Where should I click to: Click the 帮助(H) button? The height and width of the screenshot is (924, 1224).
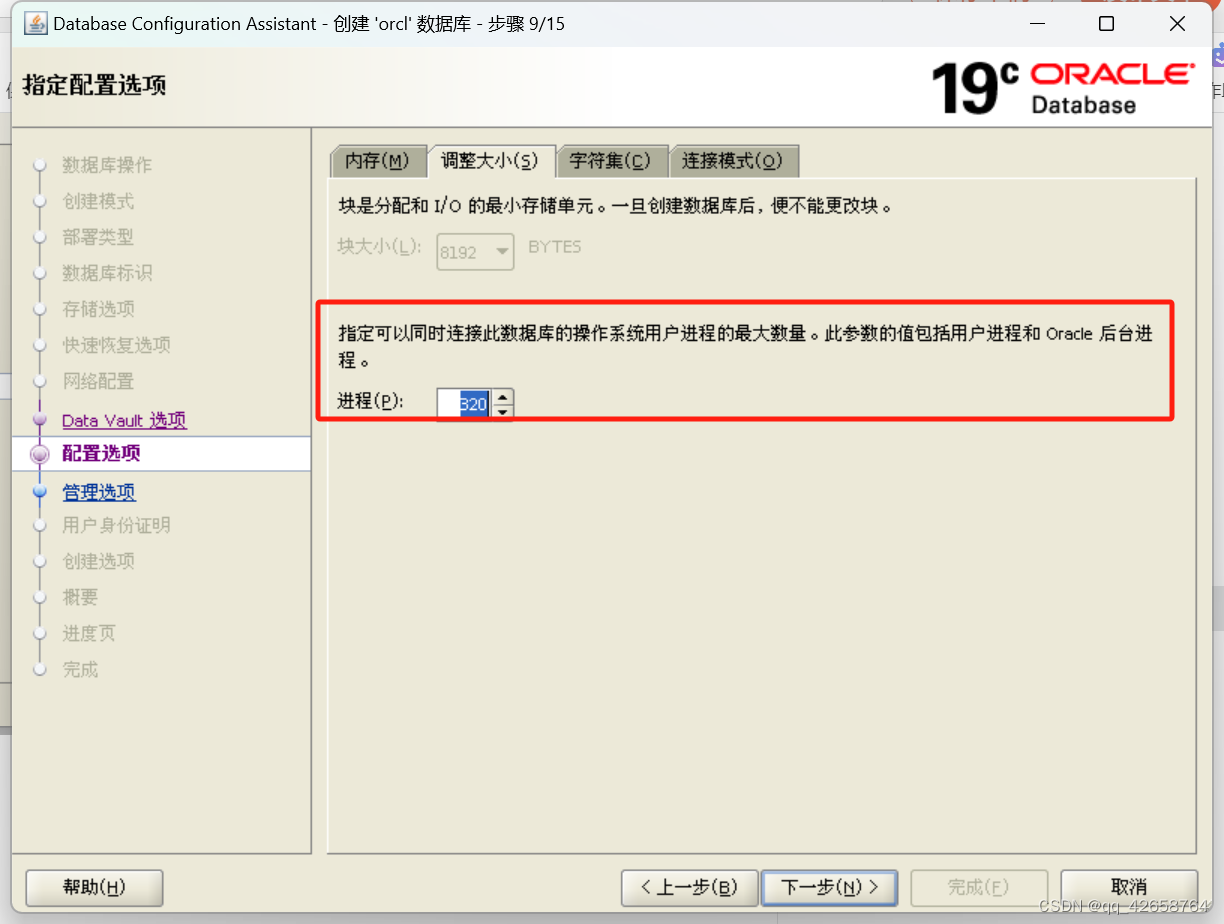click(94, 887)
